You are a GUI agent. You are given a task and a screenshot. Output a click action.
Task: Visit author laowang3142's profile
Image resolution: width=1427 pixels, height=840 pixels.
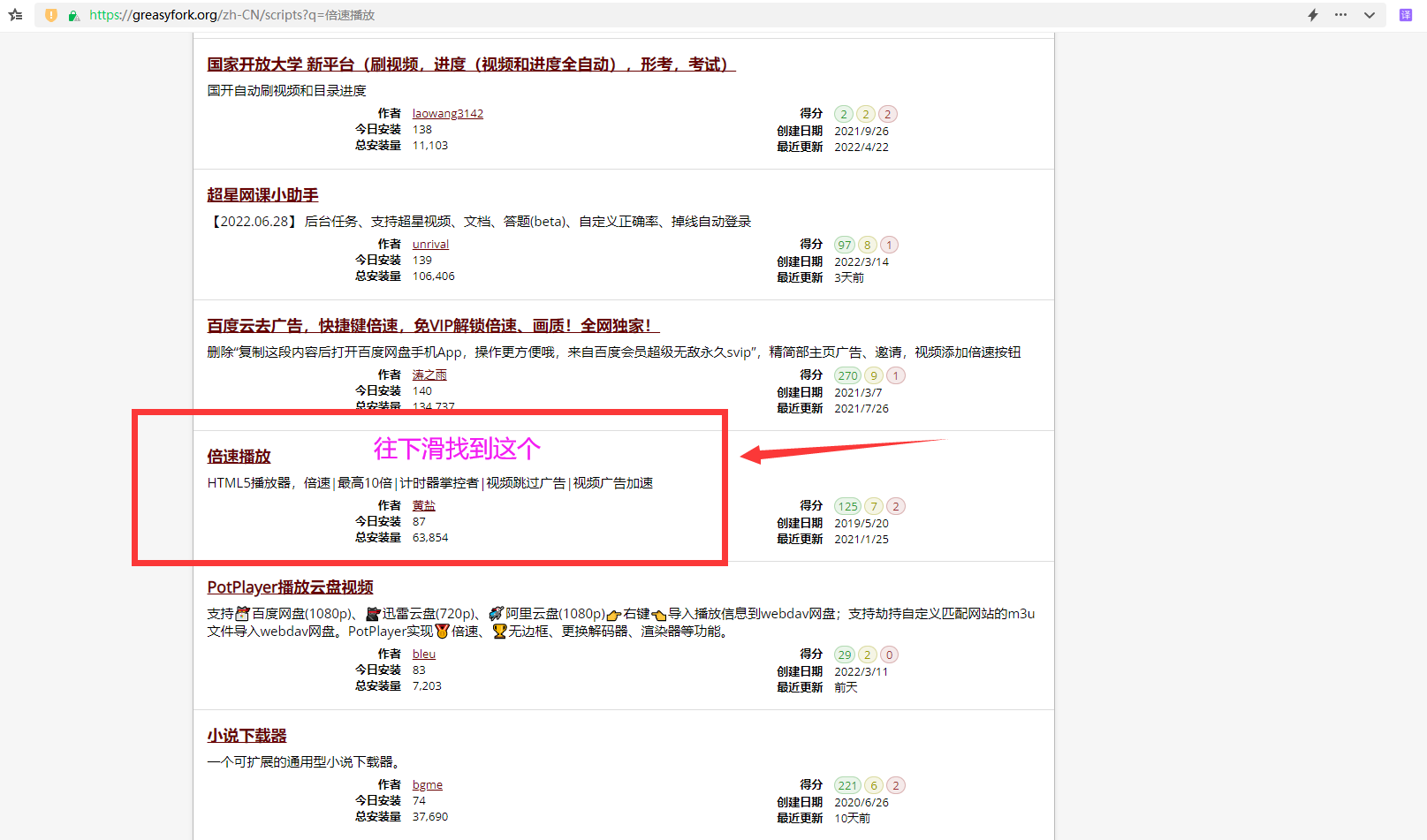[x=447, y=113]
